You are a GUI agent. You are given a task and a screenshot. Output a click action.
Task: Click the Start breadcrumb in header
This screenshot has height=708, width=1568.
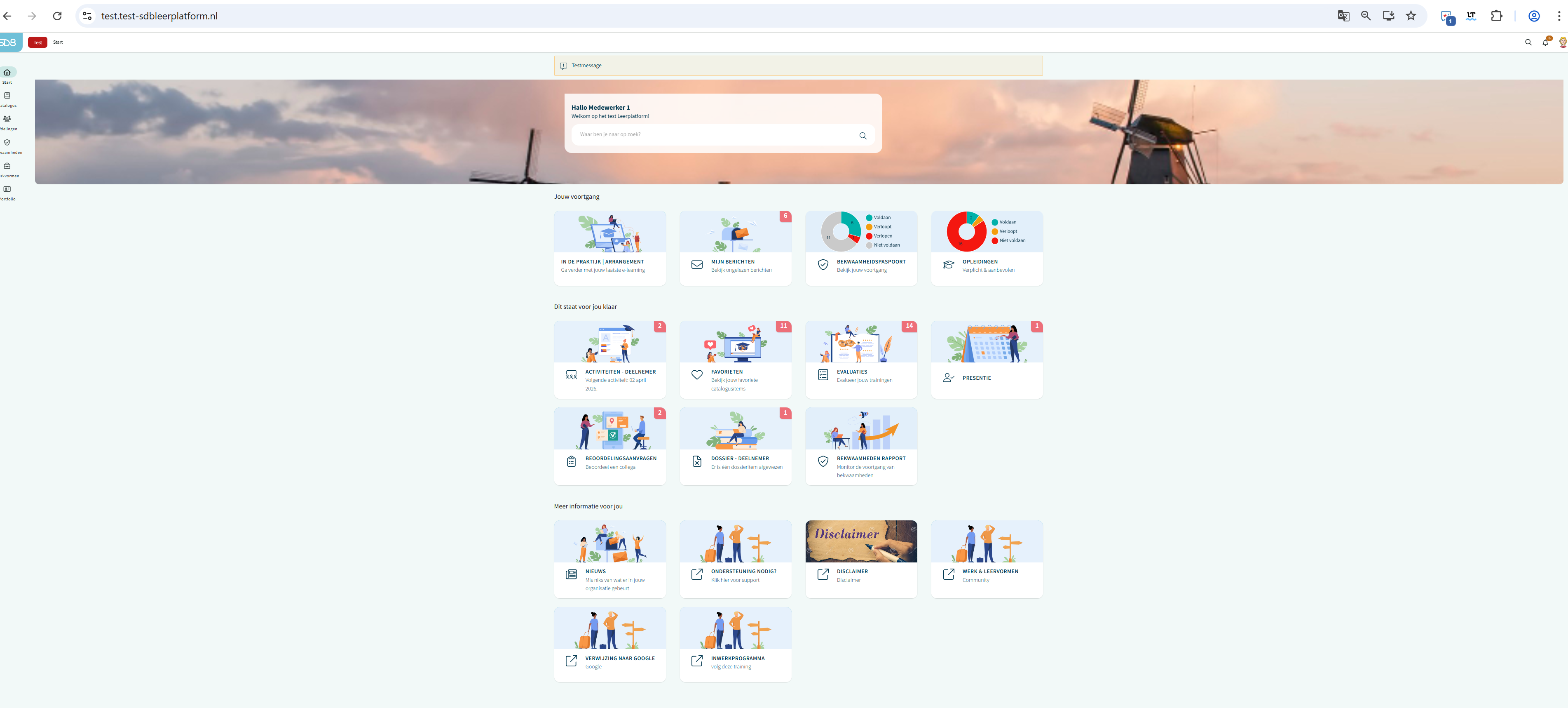(x=58, y=42)
